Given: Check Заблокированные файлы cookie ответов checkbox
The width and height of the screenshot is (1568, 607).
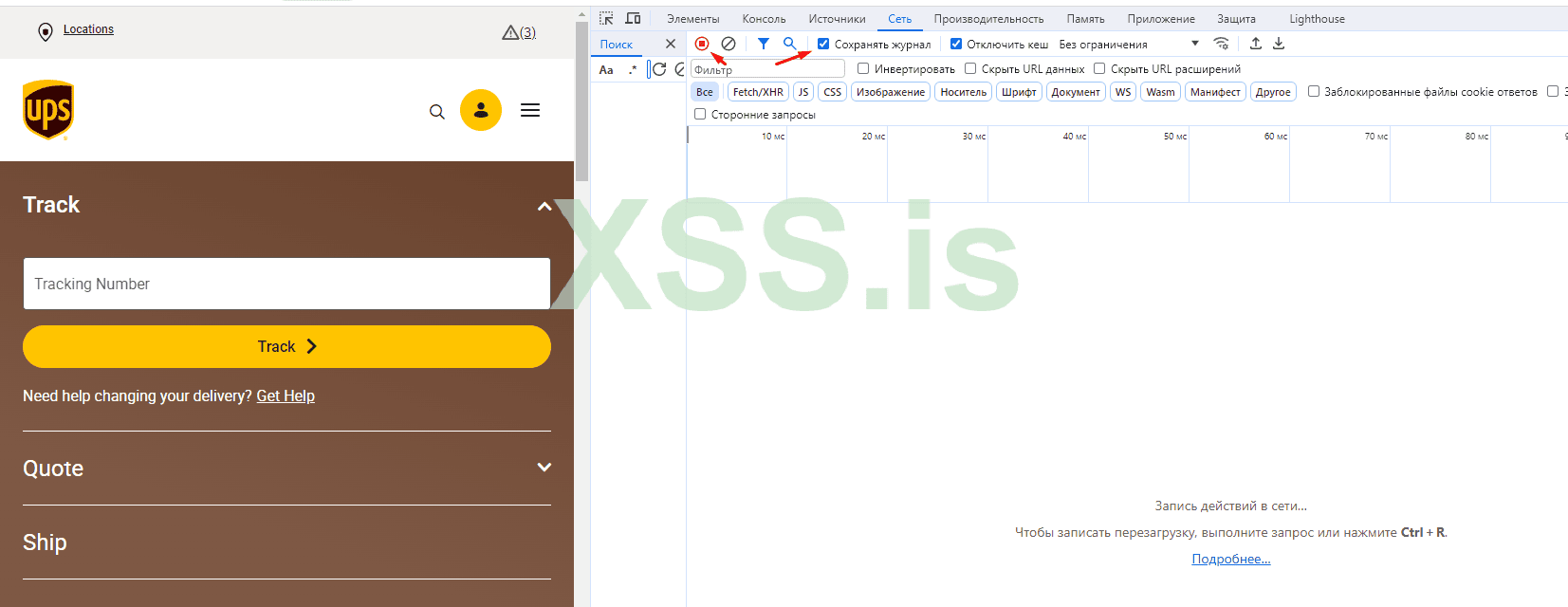Looking at the screenshot, I should tap(1314, 91).
